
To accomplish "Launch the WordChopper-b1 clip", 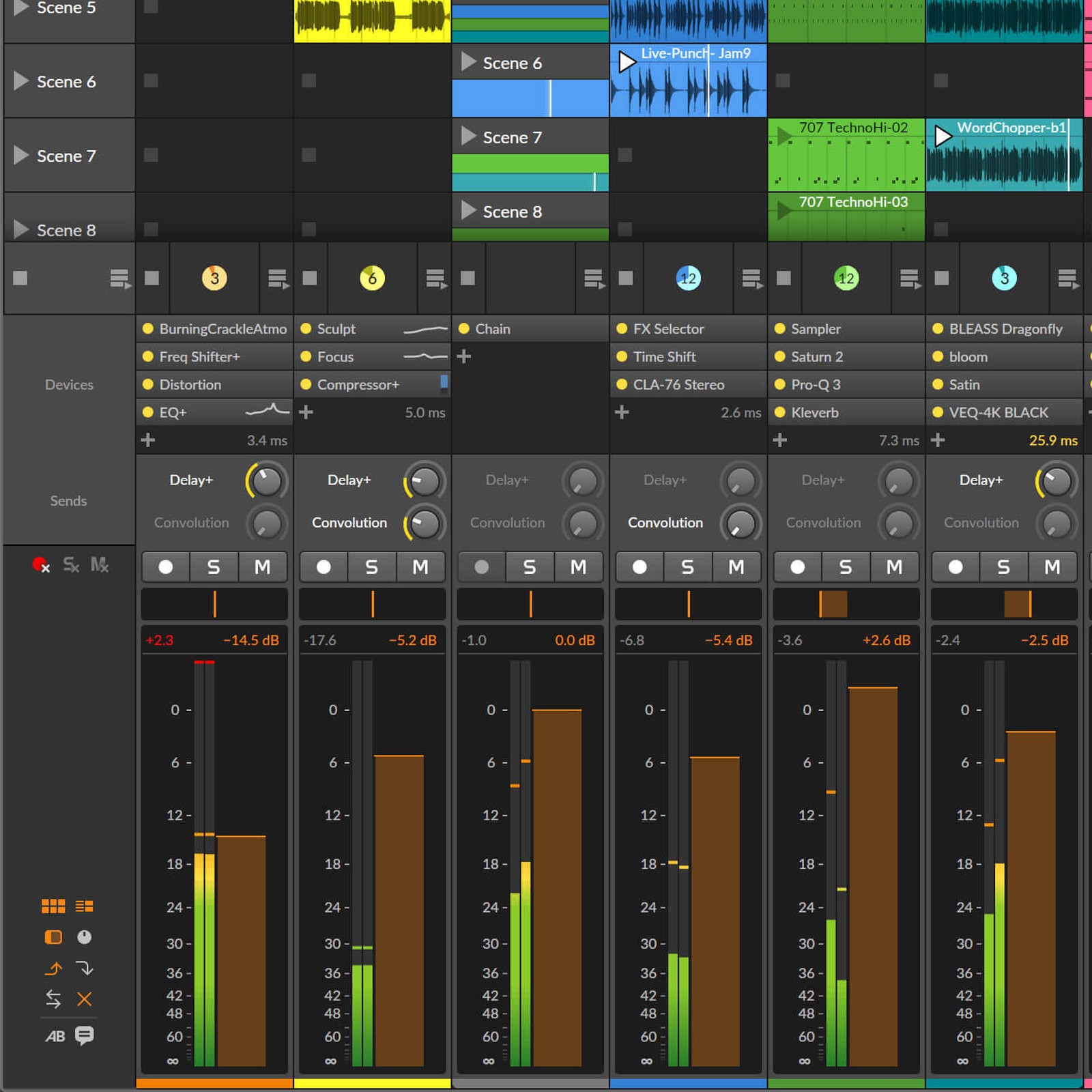I will (x=943, y=136).
